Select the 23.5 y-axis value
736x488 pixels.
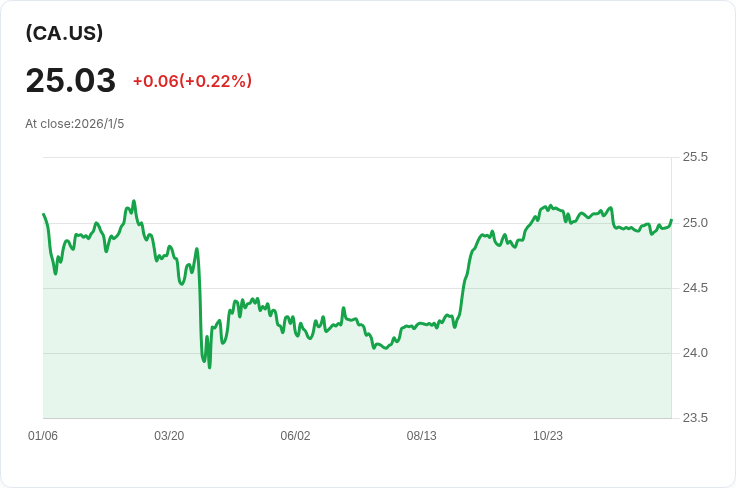(695, 418)
